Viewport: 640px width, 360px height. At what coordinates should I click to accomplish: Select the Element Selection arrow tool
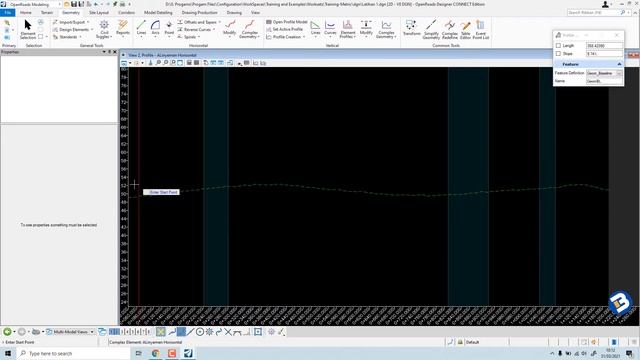(x=28, y=29)
